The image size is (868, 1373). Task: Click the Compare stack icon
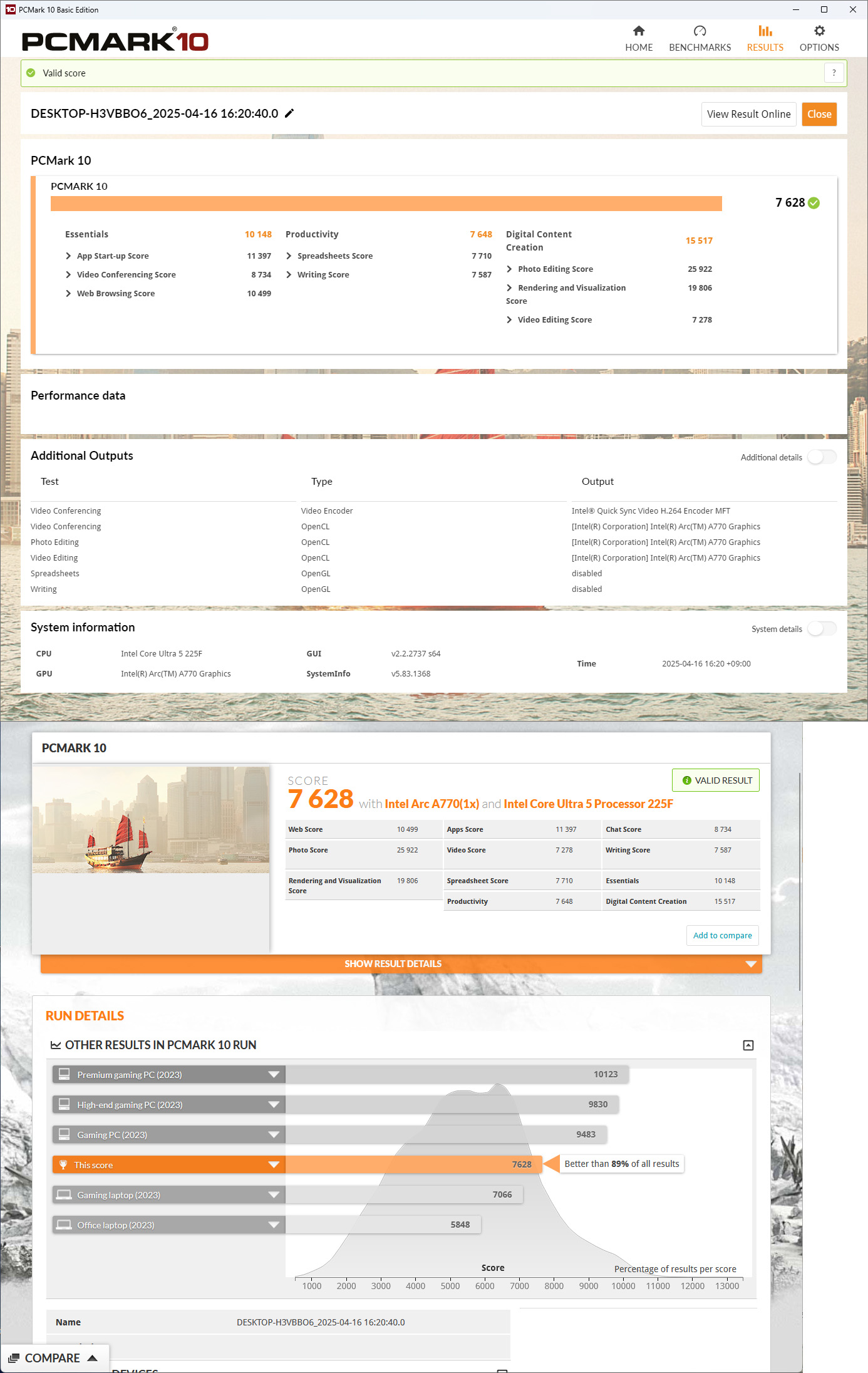coord(14,1358)
